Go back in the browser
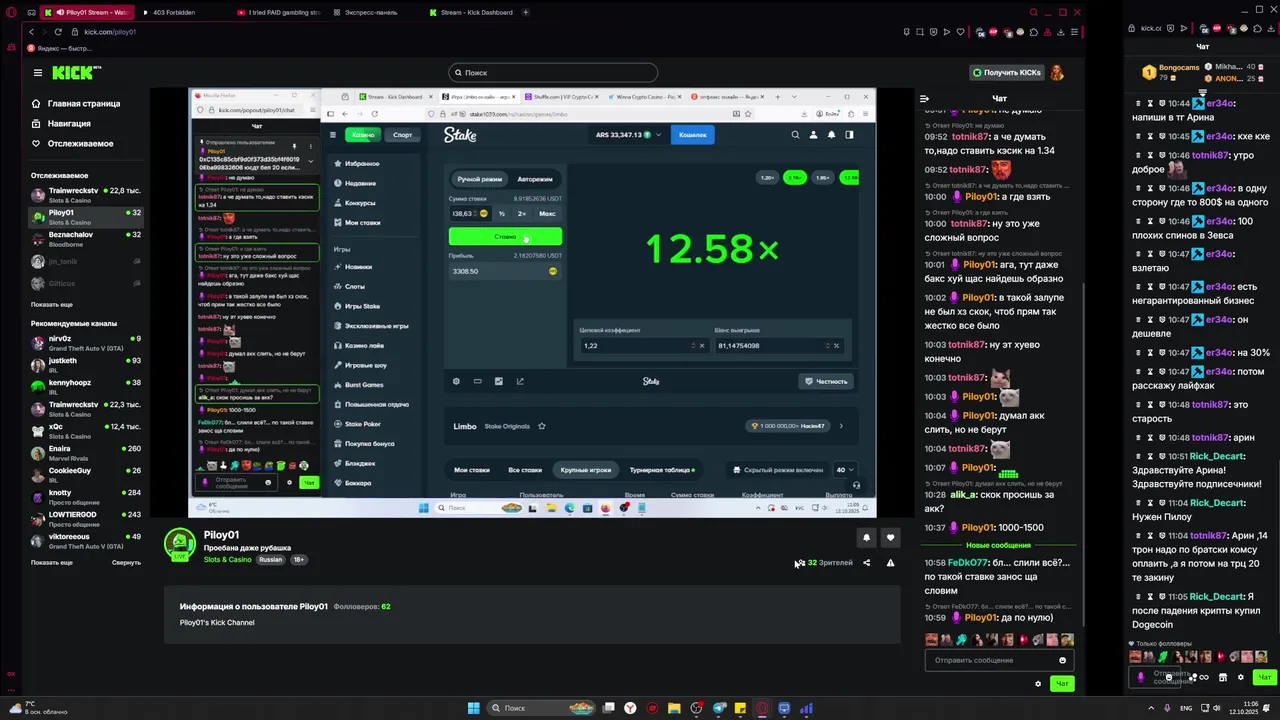 click(31, 32)
